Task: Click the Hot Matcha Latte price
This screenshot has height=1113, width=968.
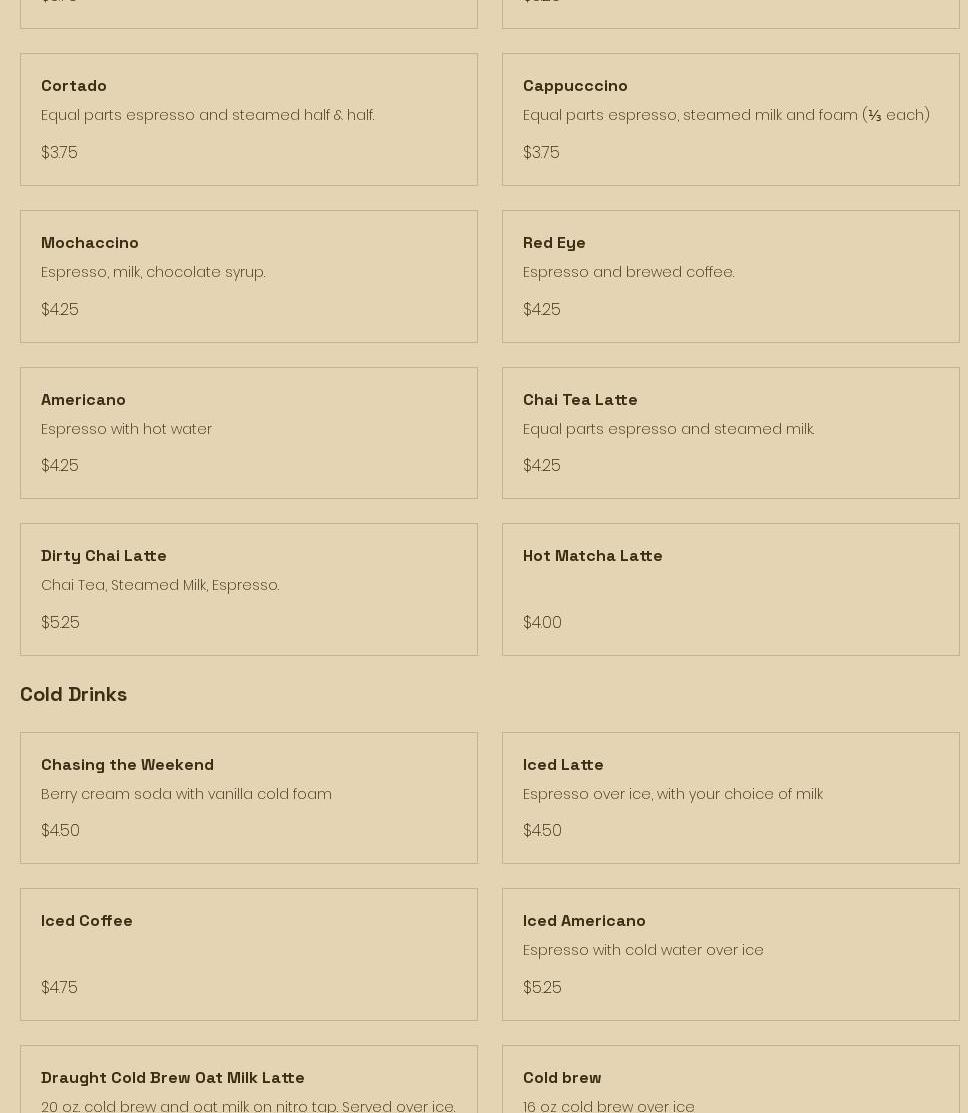Action: point(542,622)
